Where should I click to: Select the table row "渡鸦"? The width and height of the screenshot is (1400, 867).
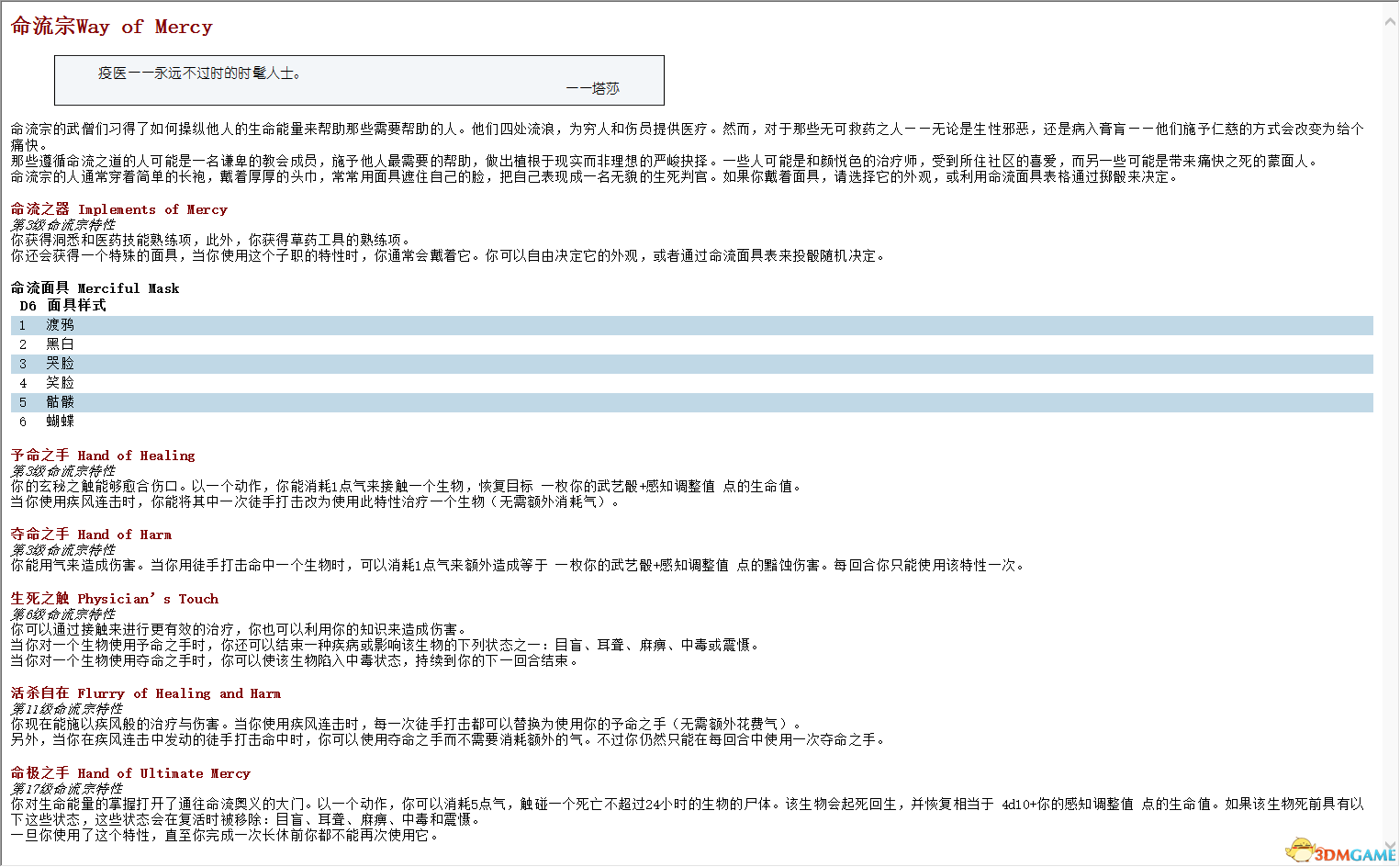(x=692, y=325)
